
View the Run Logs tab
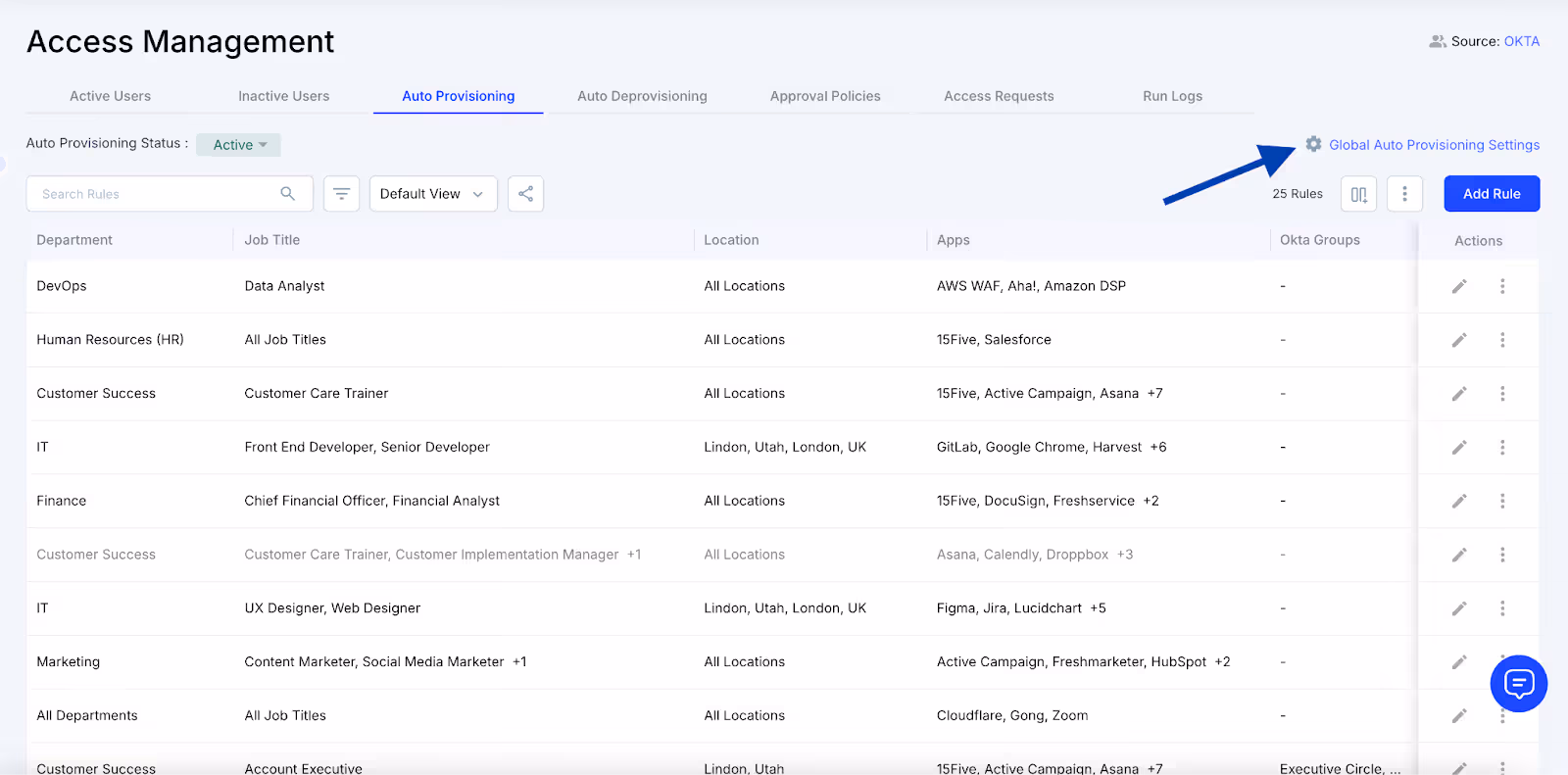tap(1172, 96)
